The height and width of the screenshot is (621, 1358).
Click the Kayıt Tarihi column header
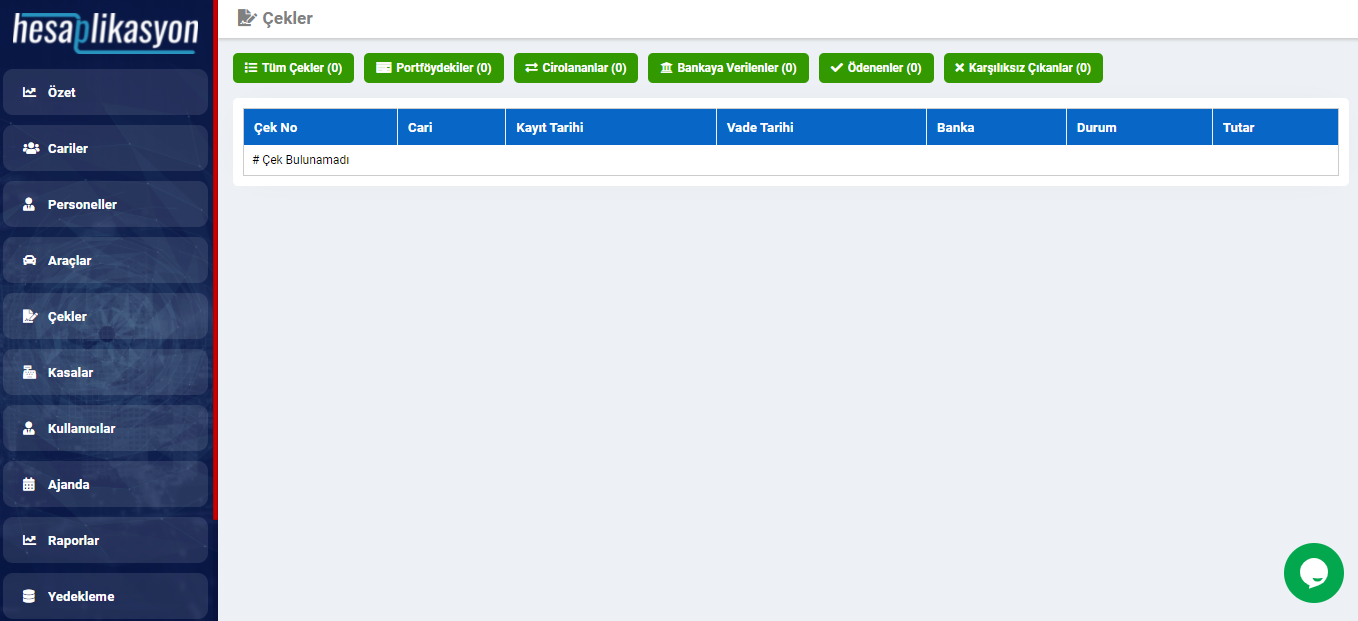click(611, 127)
